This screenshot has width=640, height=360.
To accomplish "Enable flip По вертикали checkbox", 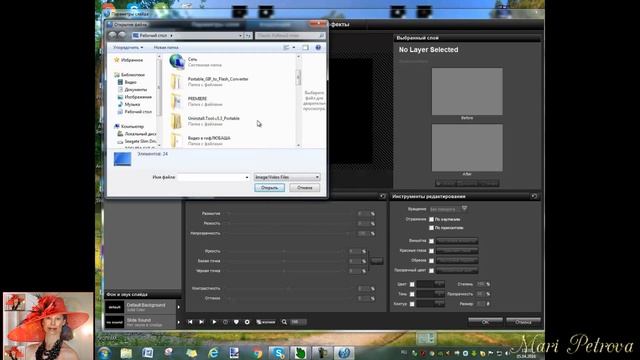I will pos(431,220).
